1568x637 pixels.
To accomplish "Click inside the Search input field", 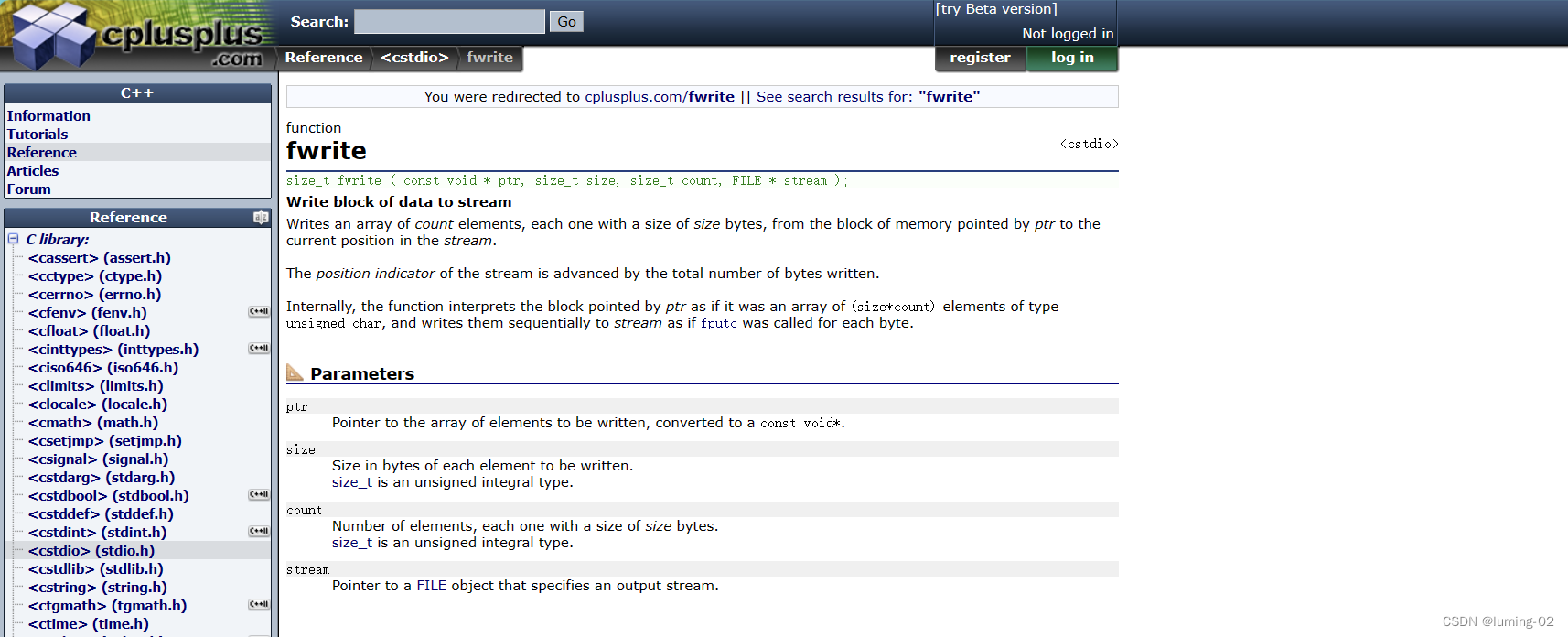I will tap(449, 21).
